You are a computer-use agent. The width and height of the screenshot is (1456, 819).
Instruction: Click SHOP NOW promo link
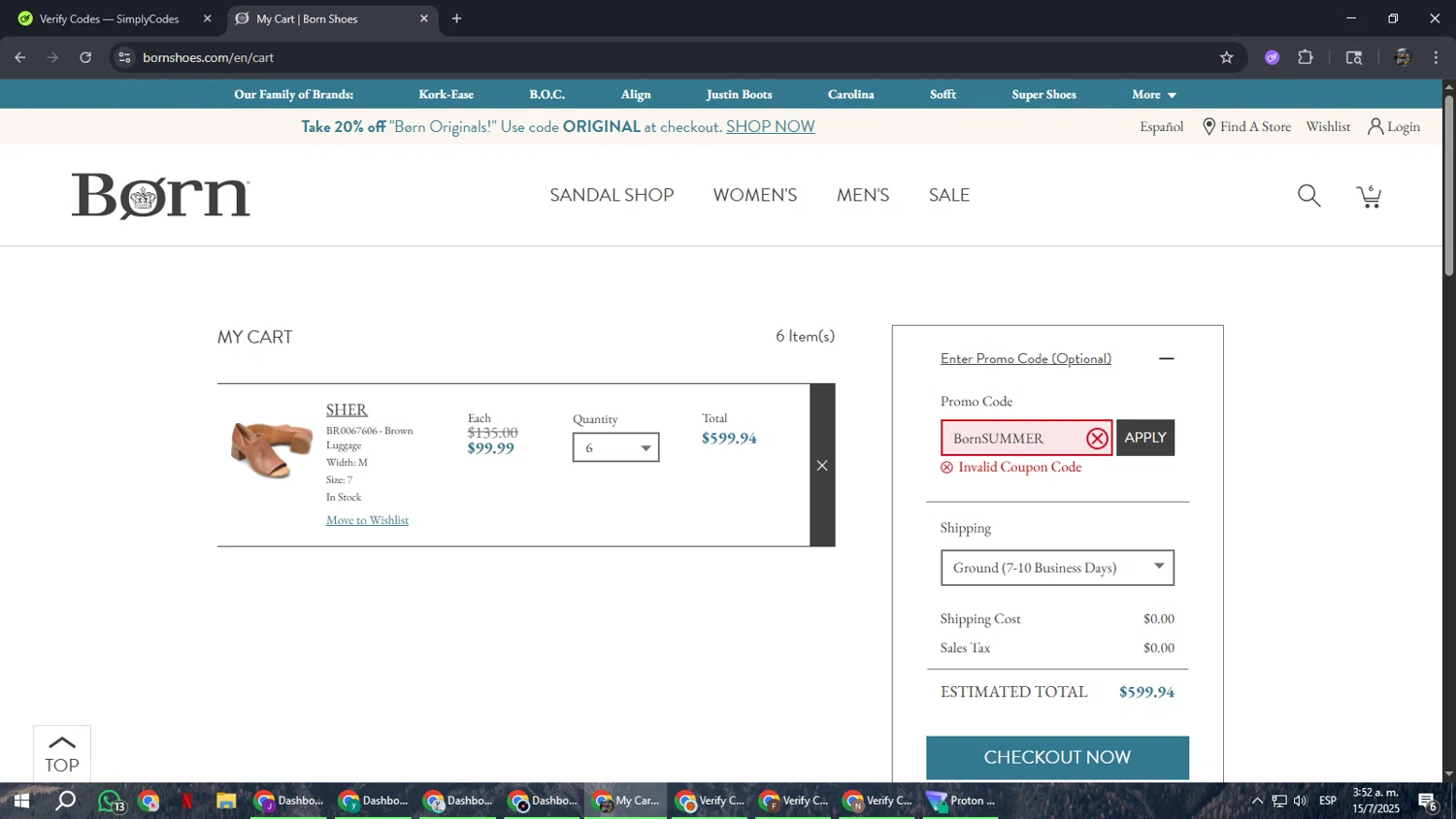pos(770,127)
